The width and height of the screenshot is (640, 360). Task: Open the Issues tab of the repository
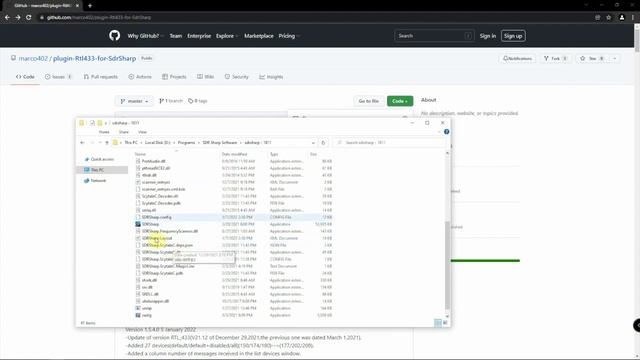coord(58,77)
